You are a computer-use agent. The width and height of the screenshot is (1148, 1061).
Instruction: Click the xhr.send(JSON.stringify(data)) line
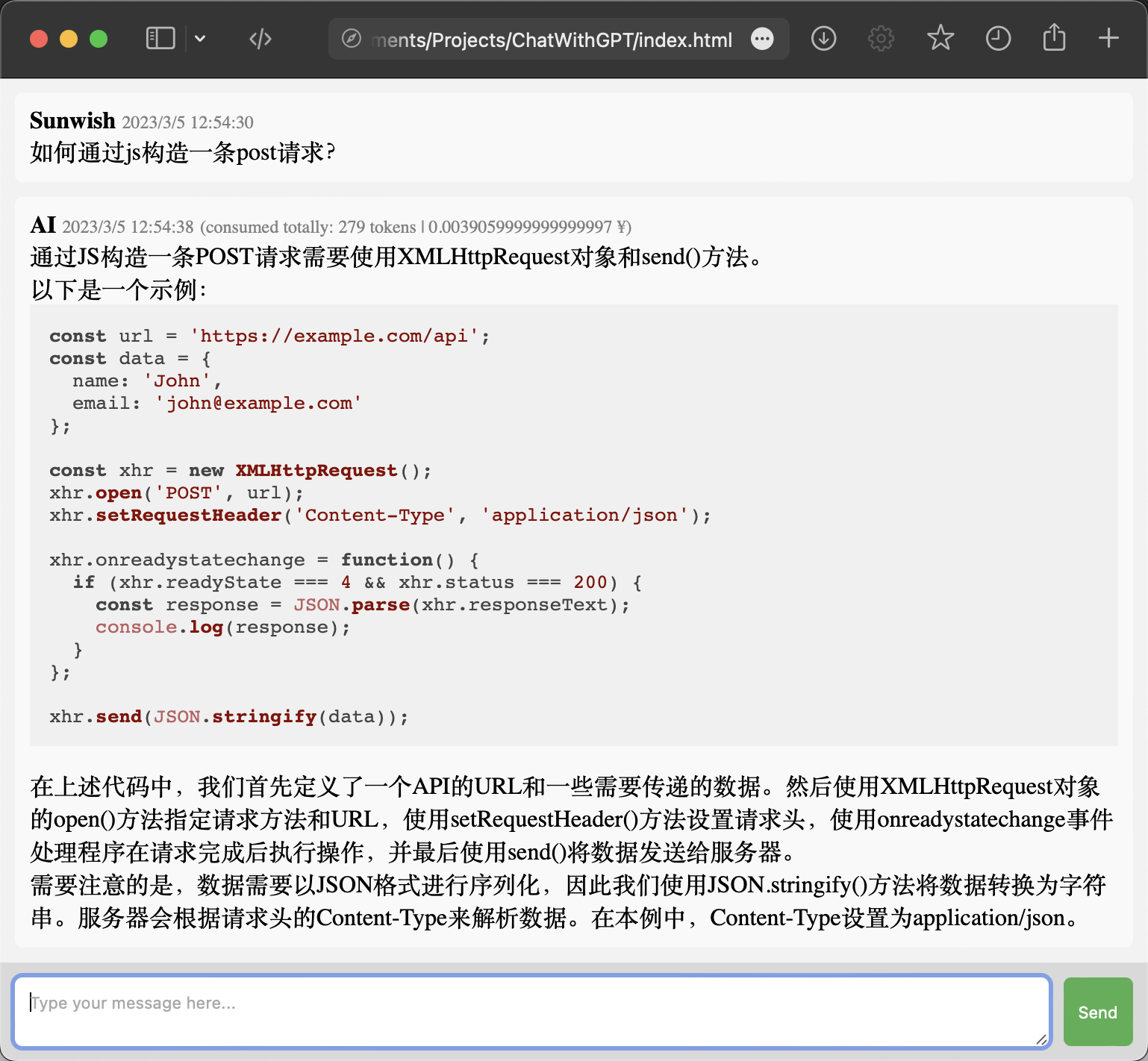tap(229, 716)
